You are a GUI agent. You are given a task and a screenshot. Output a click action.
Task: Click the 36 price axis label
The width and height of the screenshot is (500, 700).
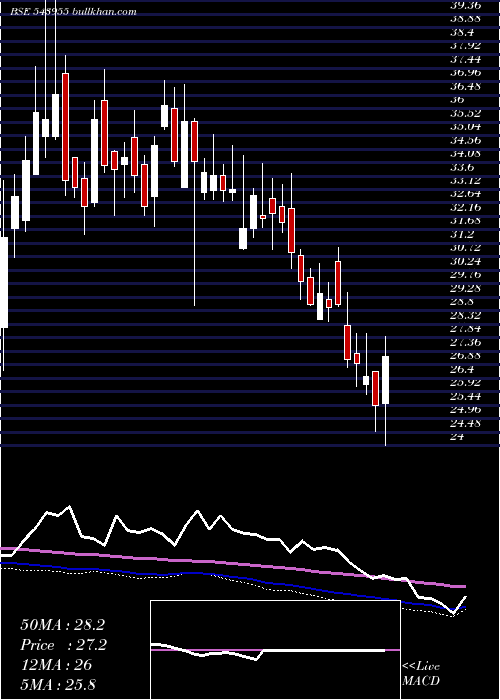pyautogui.click(x=458, y=100)
